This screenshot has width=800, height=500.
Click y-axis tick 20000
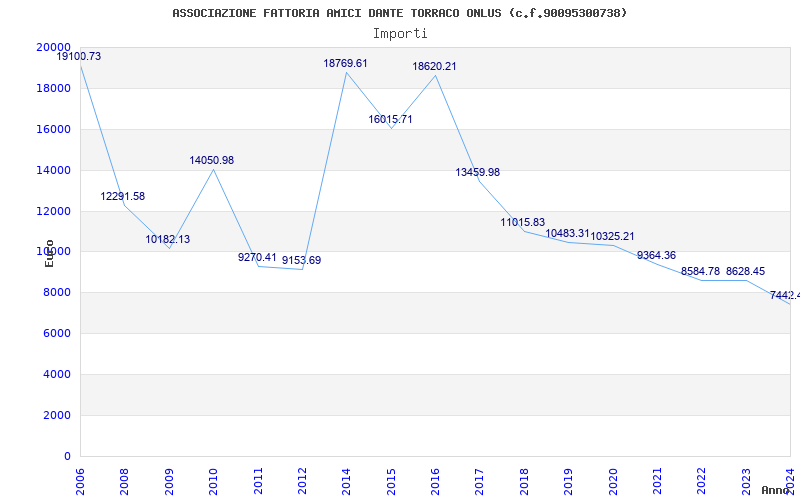[x=54, y=47]
